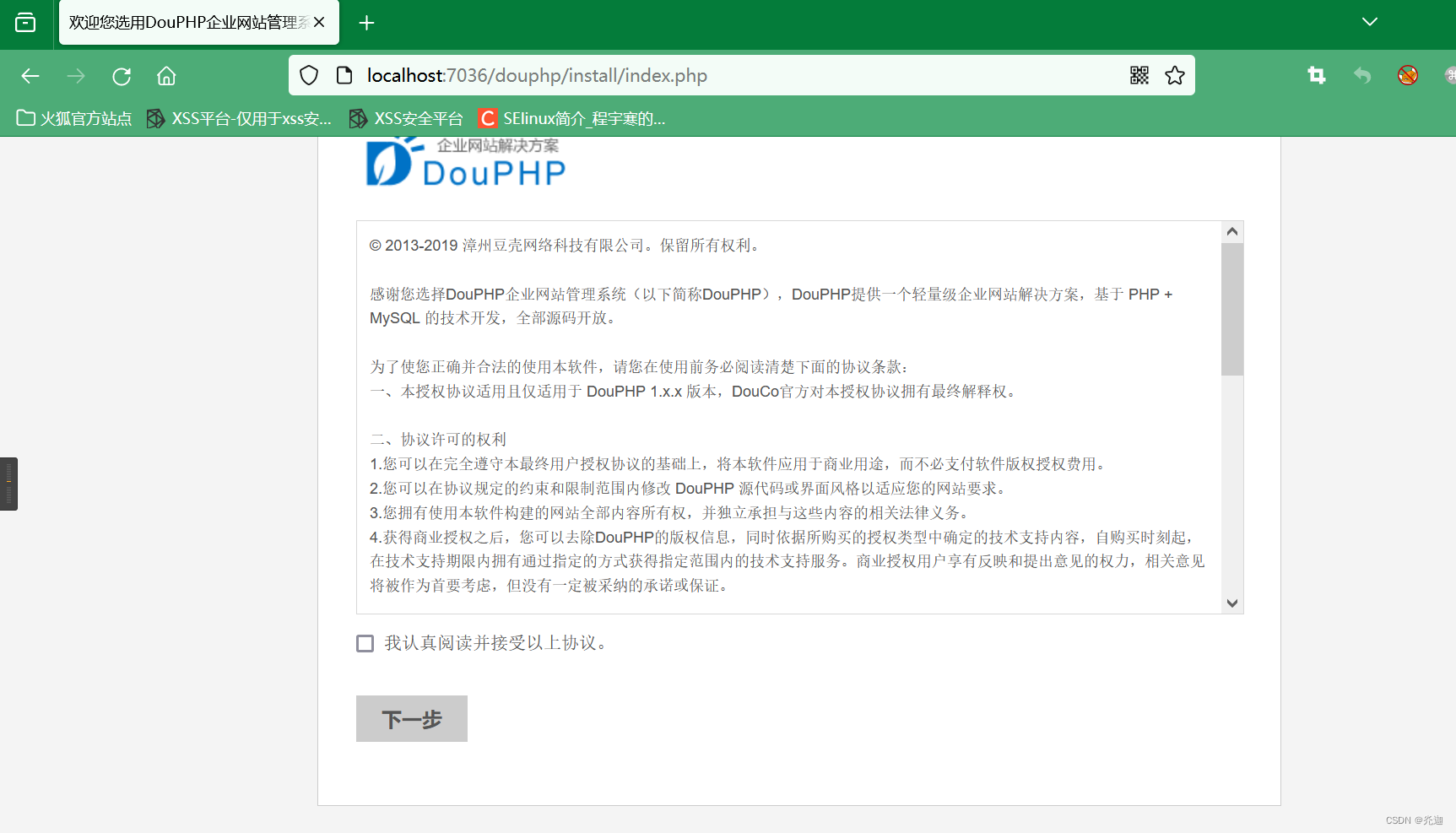Image resolution: width=1456 pixels, height=833 pixels.
Task: Bookmark this page with the star icon
Action: click(x=1174, y=75)
